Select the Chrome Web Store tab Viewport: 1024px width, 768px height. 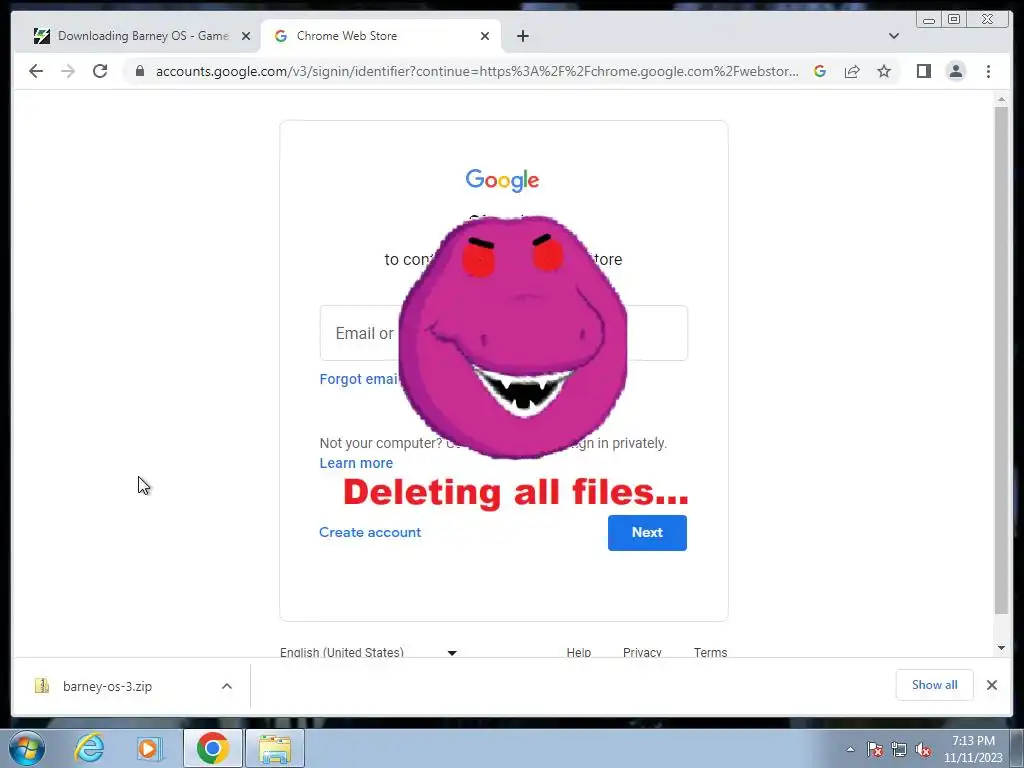[381, 36]
